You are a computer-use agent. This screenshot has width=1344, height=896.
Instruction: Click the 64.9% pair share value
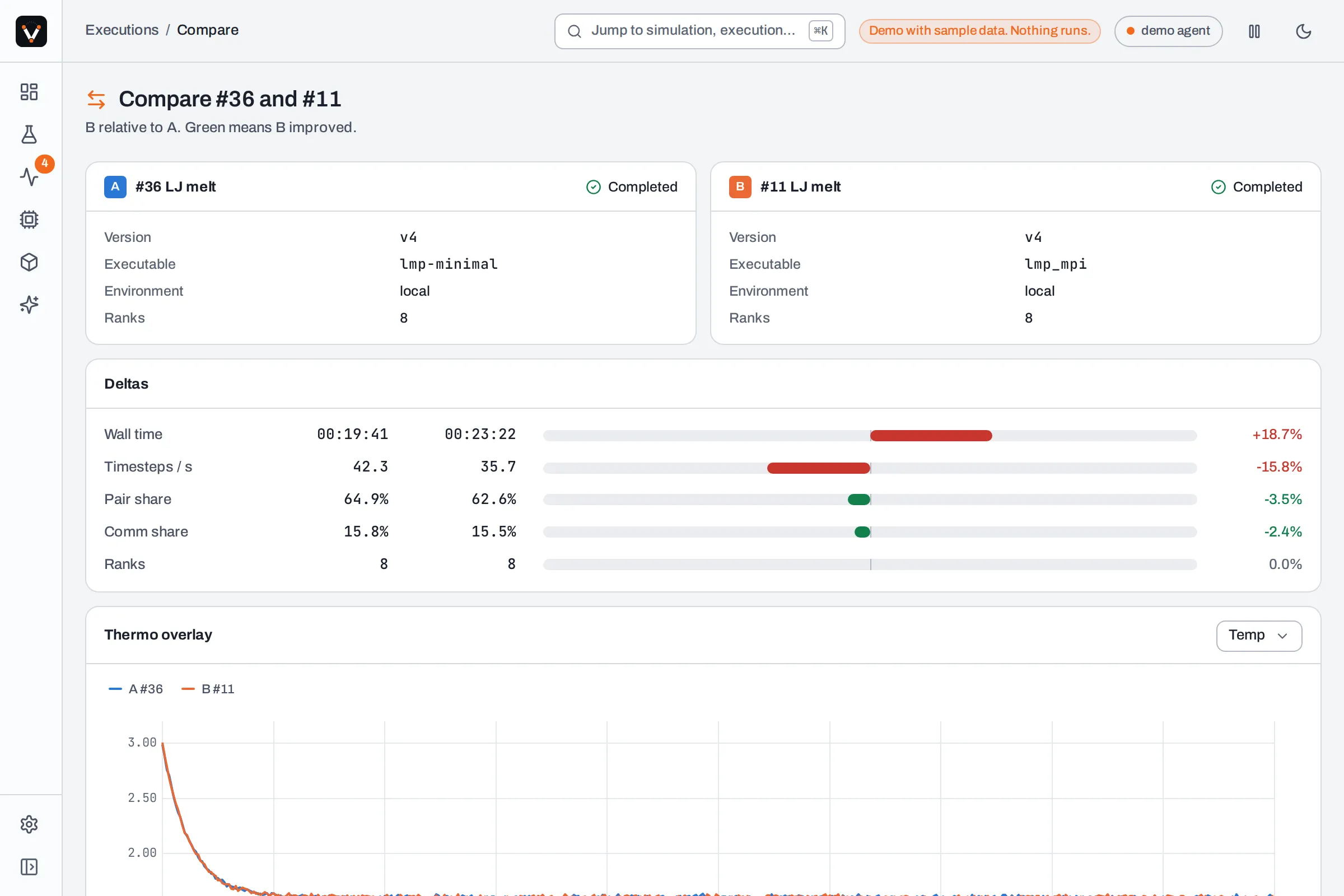[366, 500]
